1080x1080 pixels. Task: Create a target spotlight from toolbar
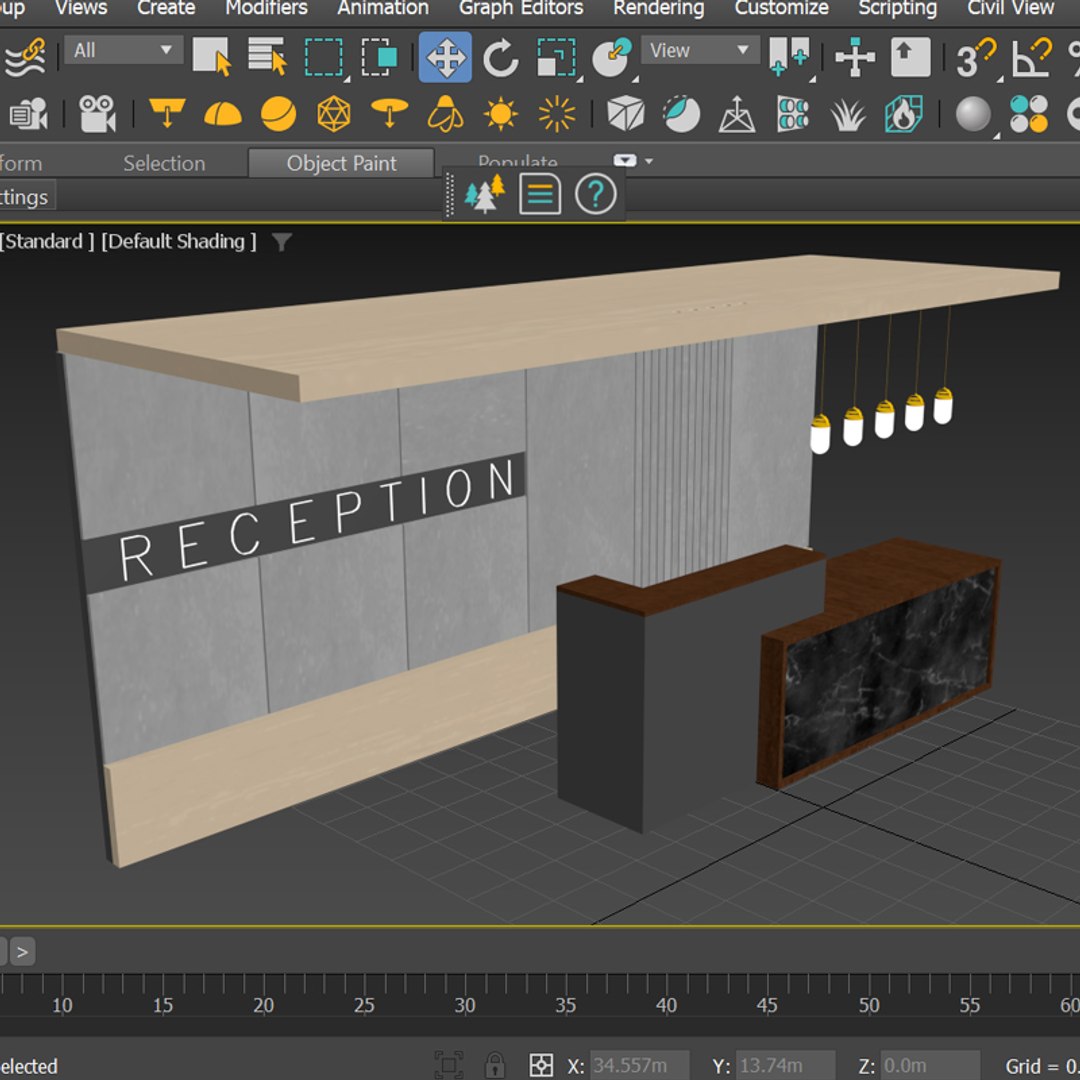coord(167,113)
